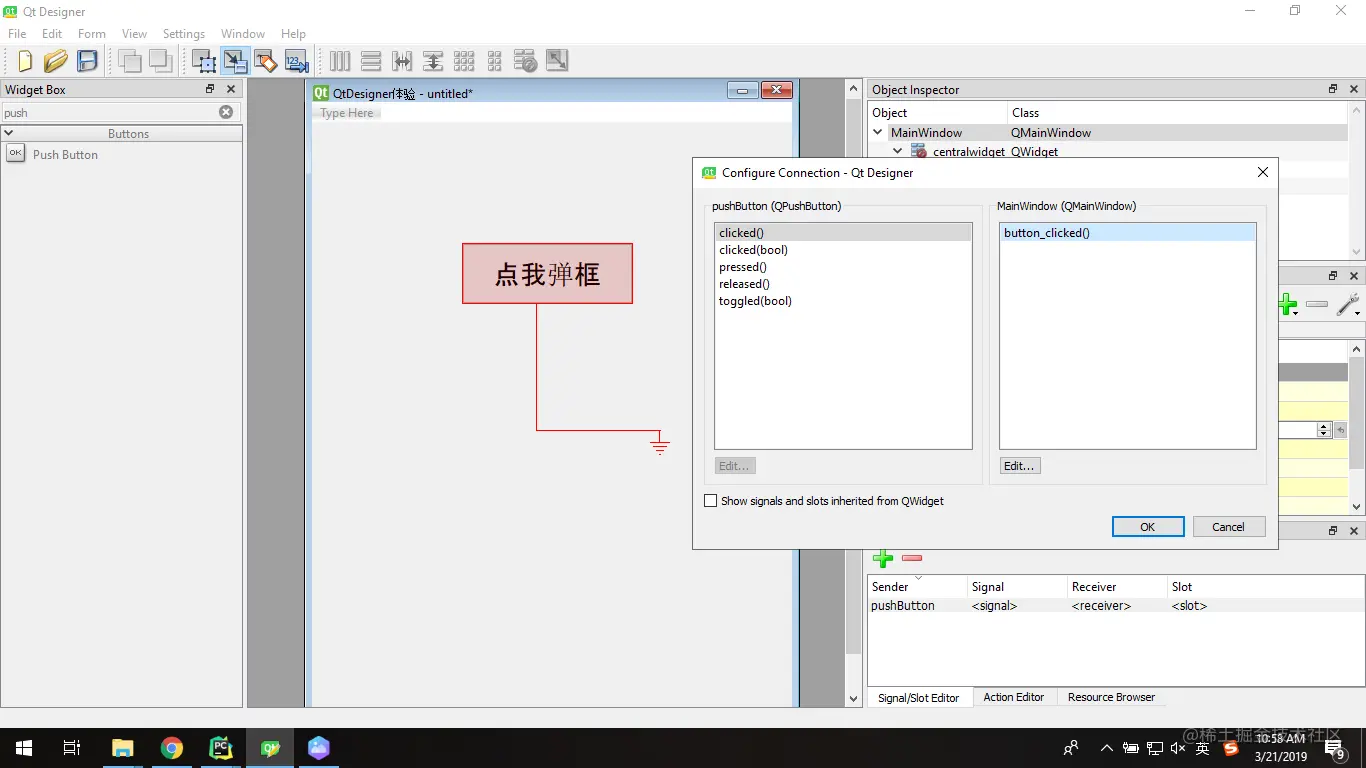Open the Form menu
This screenshot has width=1366, height=768.
point(92,34)
